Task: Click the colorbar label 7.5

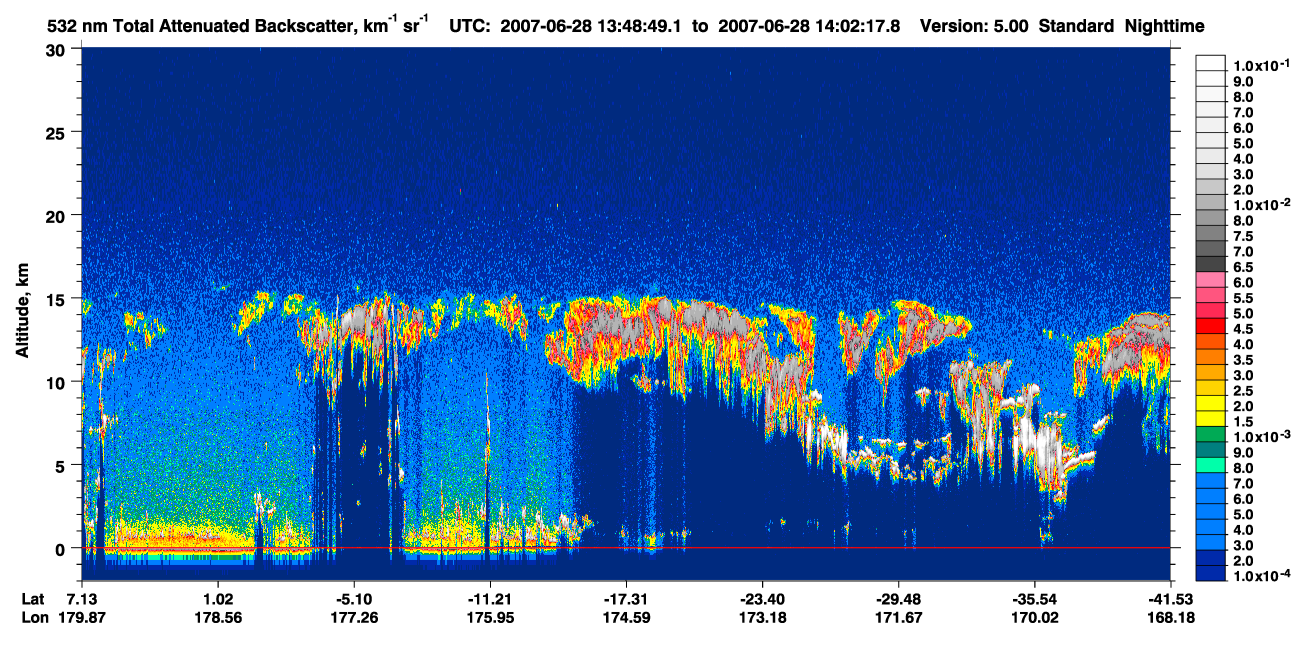Action: pyautogui.click(x=1242, y=236)
